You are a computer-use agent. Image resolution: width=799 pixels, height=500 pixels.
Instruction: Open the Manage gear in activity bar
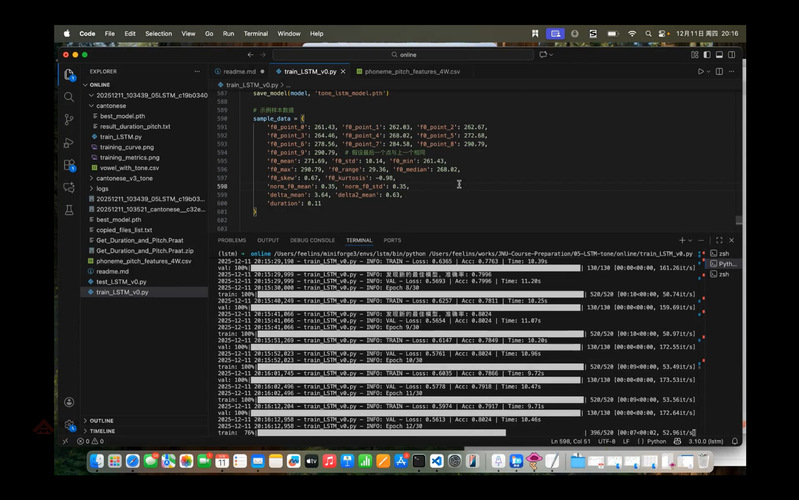coord(69,426)
